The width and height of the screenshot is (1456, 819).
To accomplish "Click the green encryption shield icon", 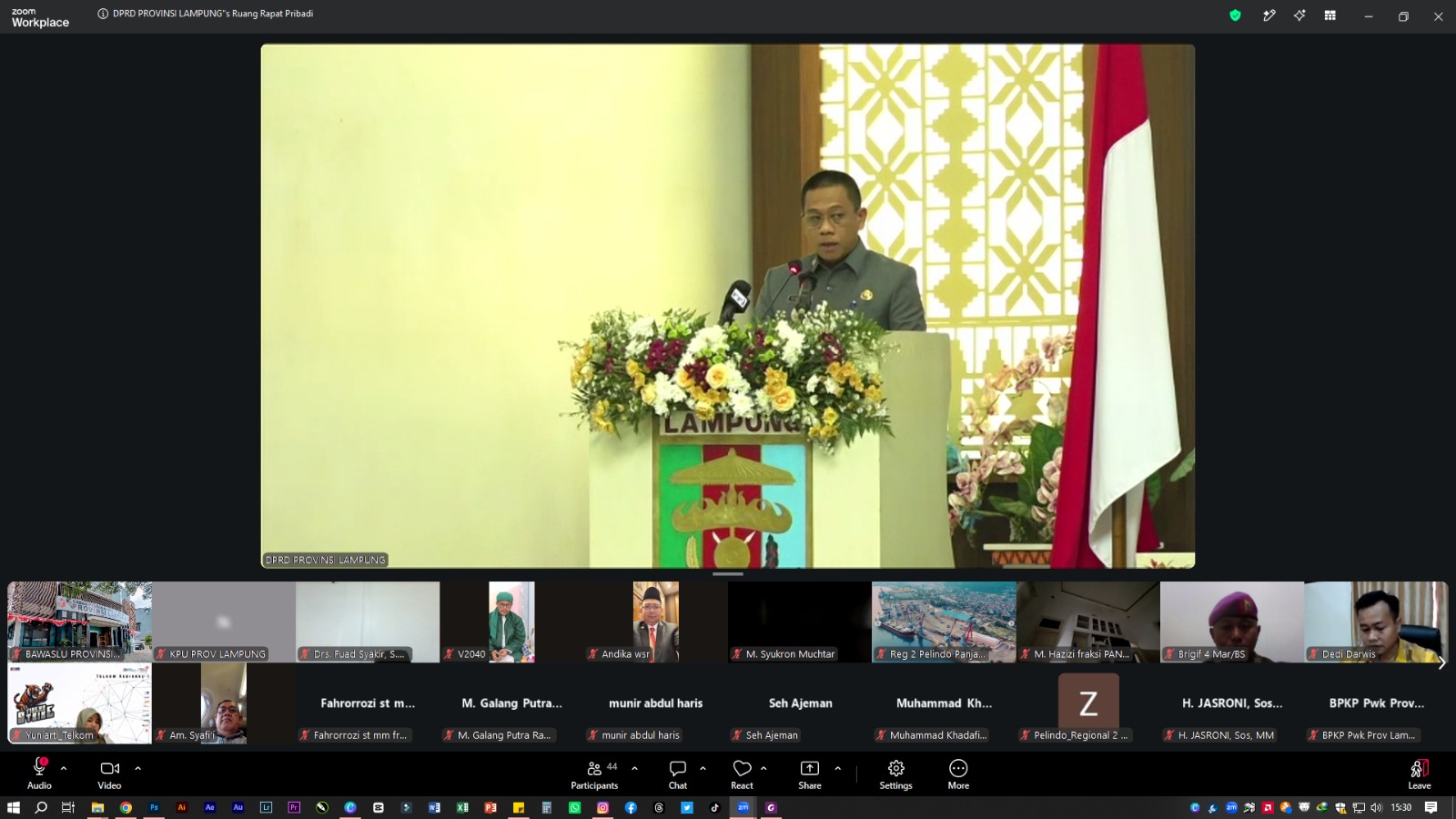I will pyautogui.click(x=1235, y=15).
